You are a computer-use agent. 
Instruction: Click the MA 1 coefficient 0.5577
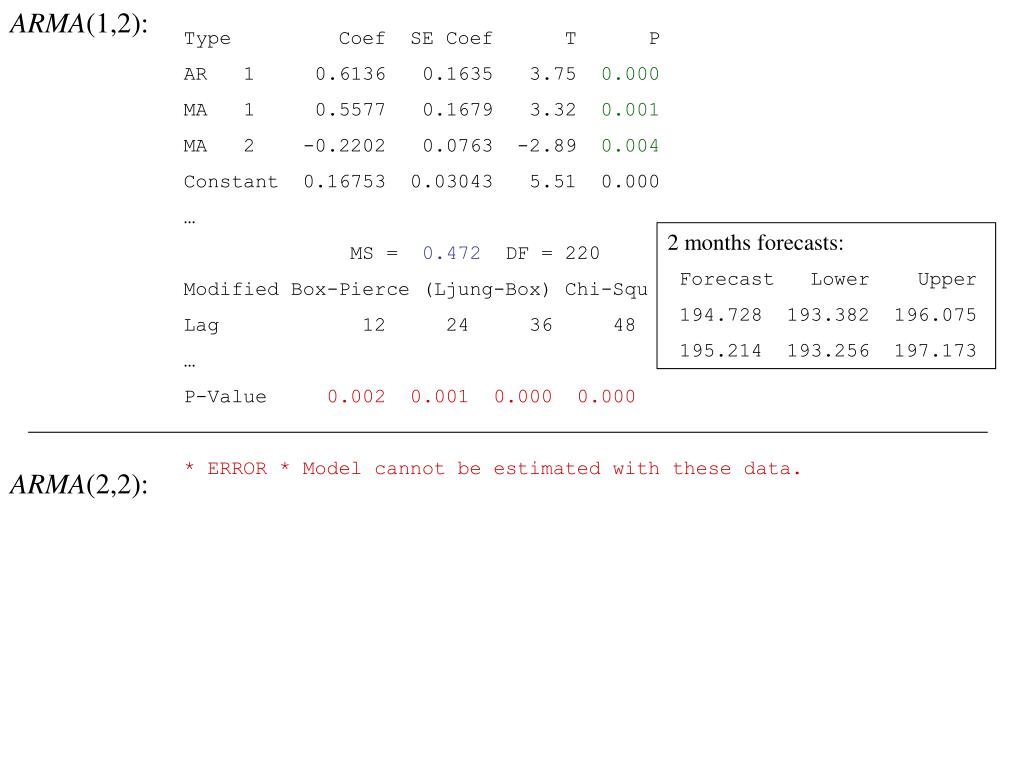351,110
